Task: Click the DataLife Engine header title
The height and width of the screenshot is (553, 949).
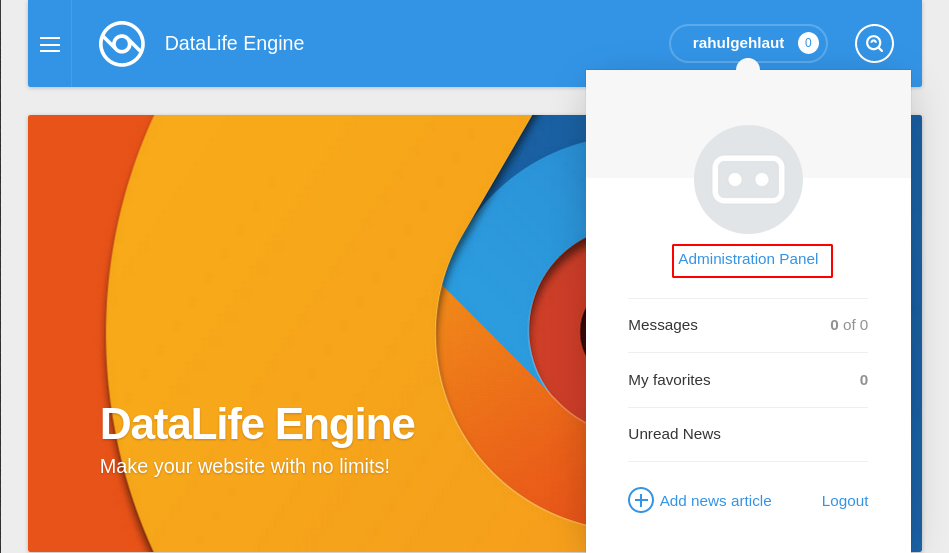Action: [234, 44]
